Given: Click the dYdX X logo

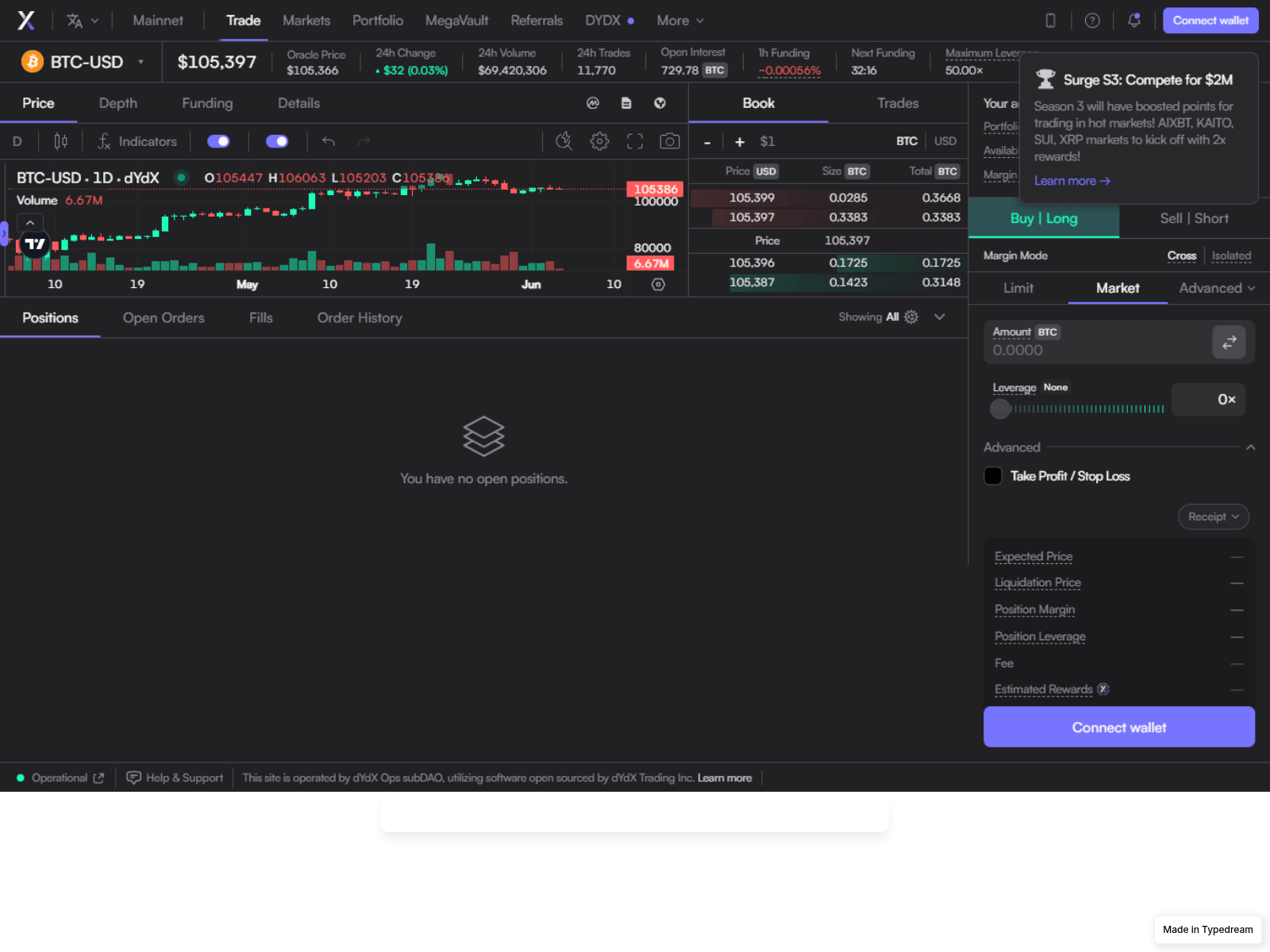Looking at the screenshot, I should [x=26, y=21].
